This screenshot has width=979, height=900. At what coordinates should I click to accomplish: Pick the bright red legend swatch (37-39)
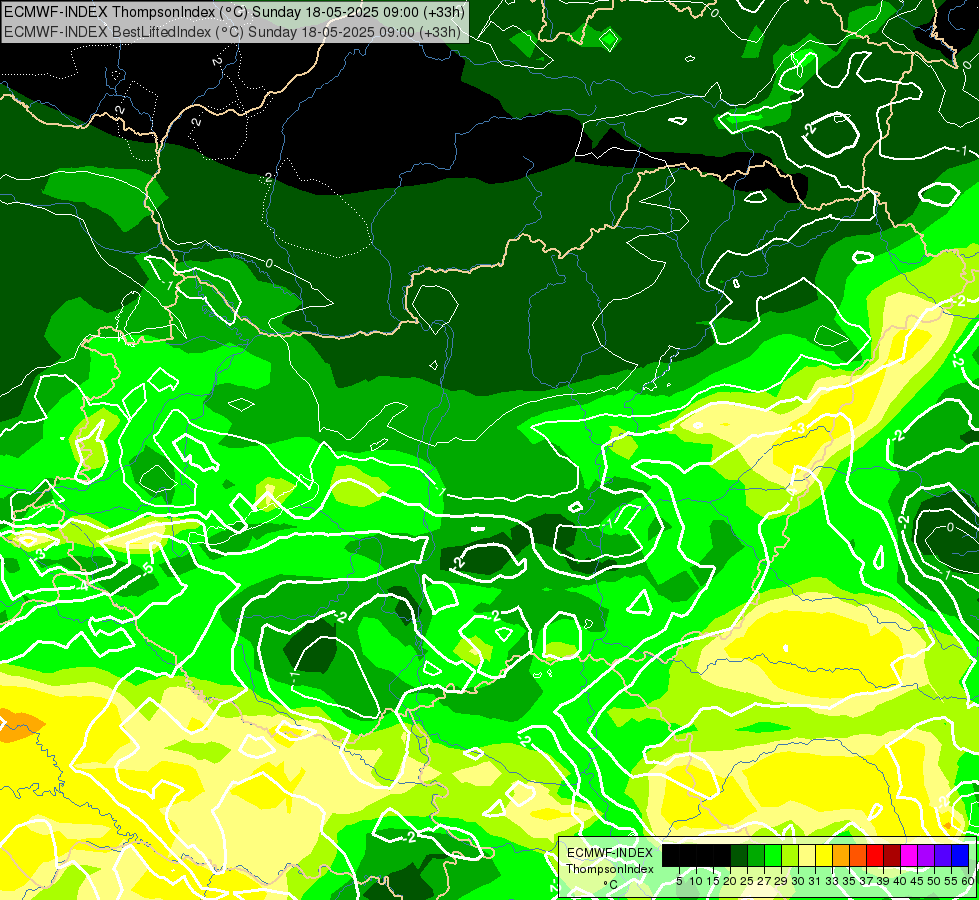[x=875, y=856]
